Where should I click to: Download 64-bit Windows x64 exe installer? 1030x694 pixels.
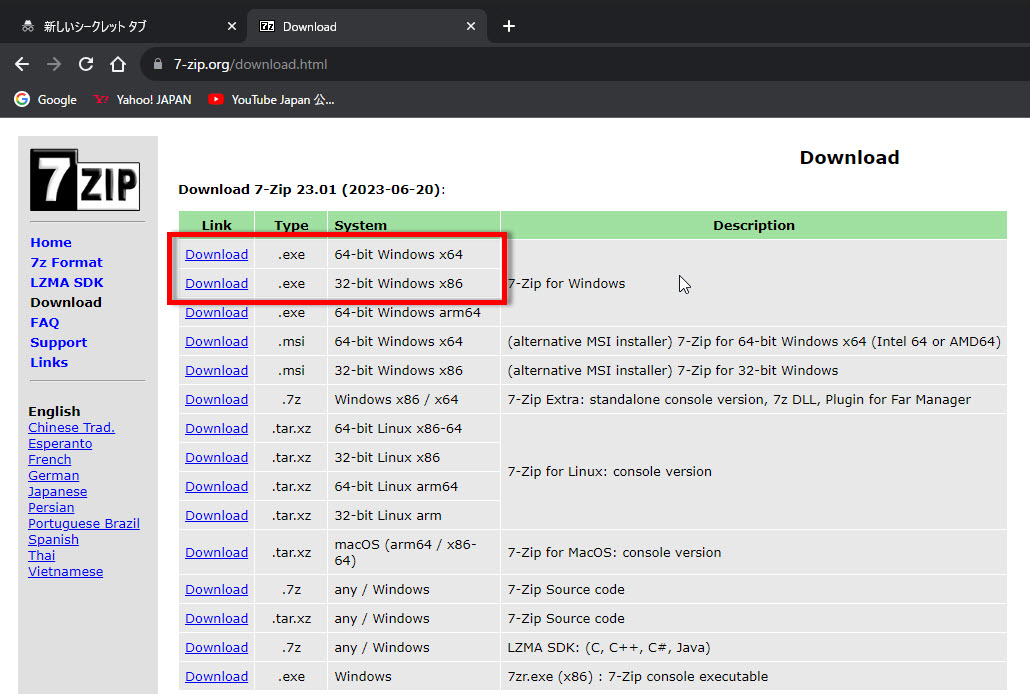point(216,254)
